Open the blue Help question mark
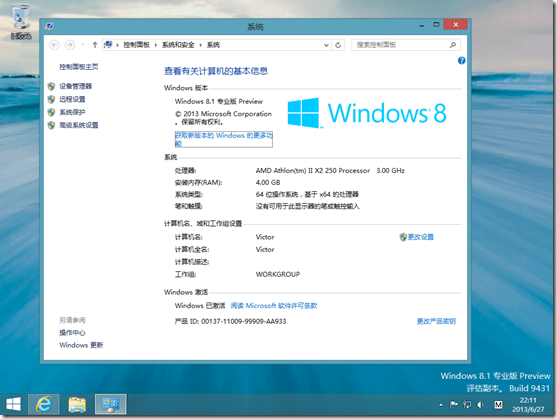 461,60
